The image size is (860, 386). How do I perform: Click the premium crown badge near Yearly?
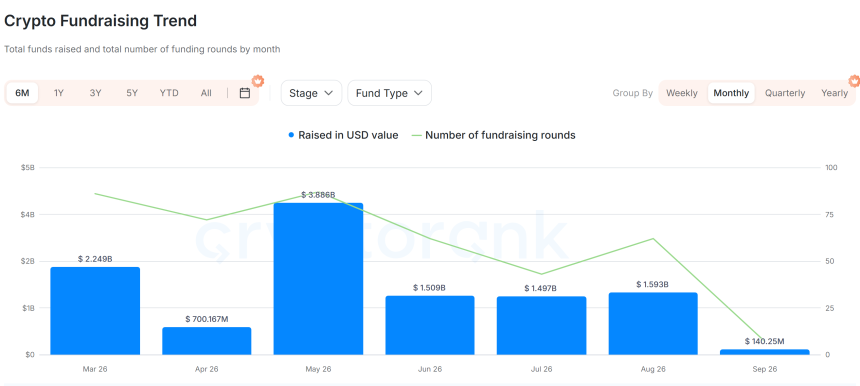(x=854, y=81)
